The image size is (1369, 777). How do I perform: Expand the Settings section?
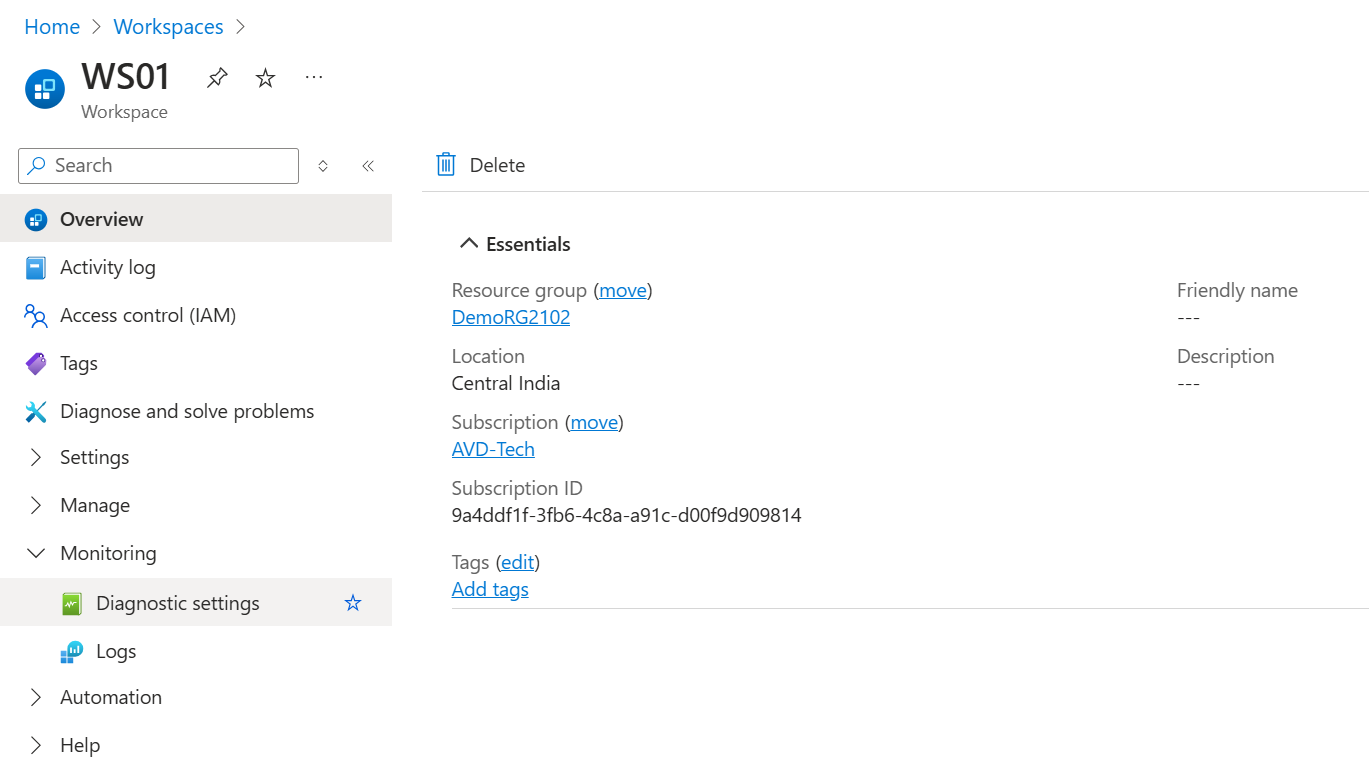[36, 457]
